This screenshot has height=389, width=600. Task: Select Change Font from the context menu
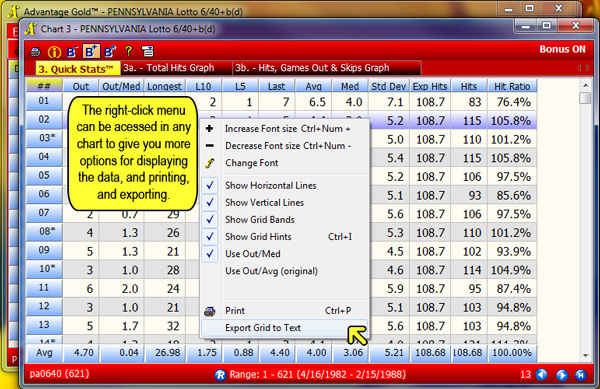(x=284, y=163)
